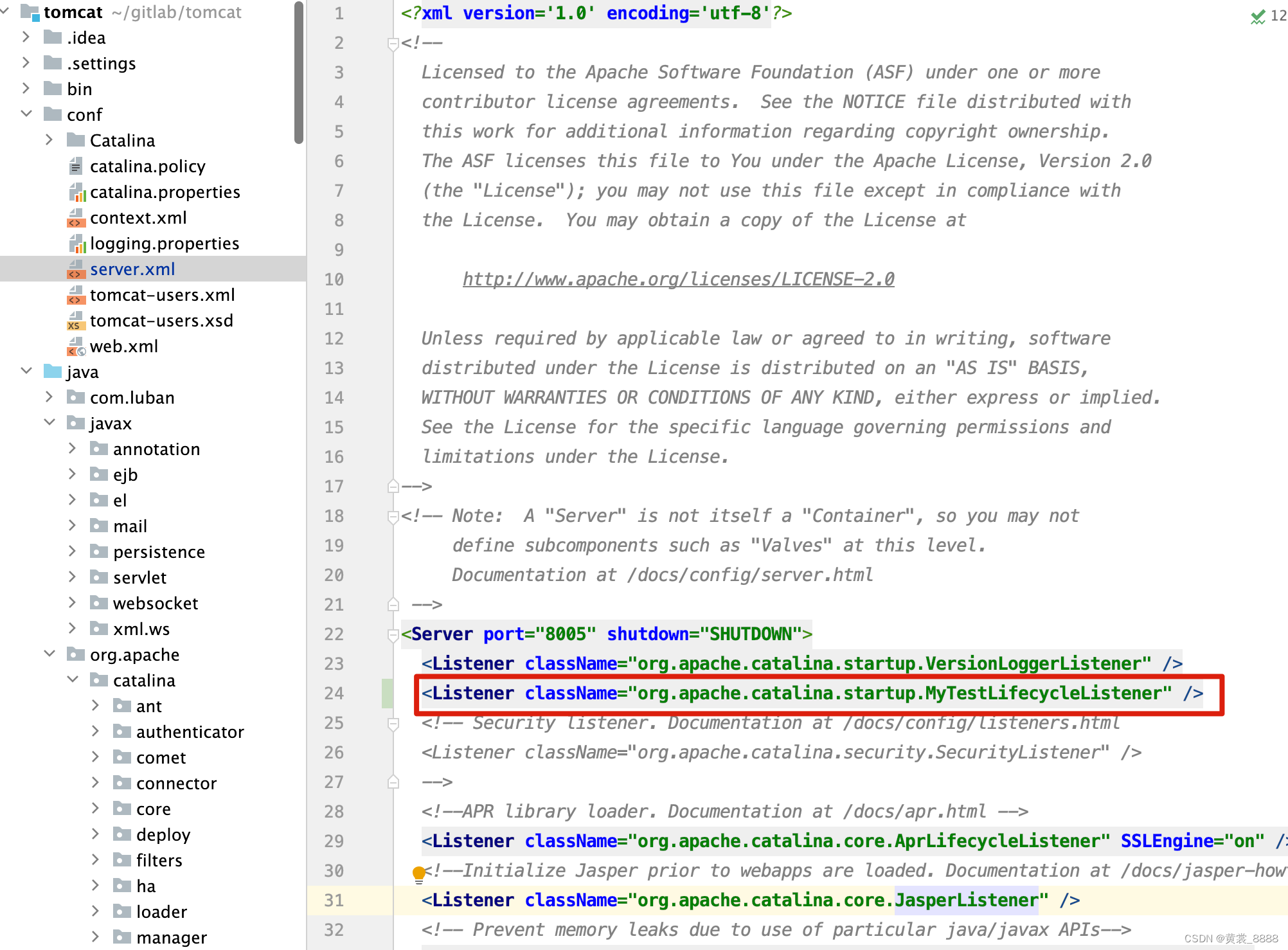Screen dimensions: 1288x950
Task: Click the web.xml file icon
Action: coord(76,346)
